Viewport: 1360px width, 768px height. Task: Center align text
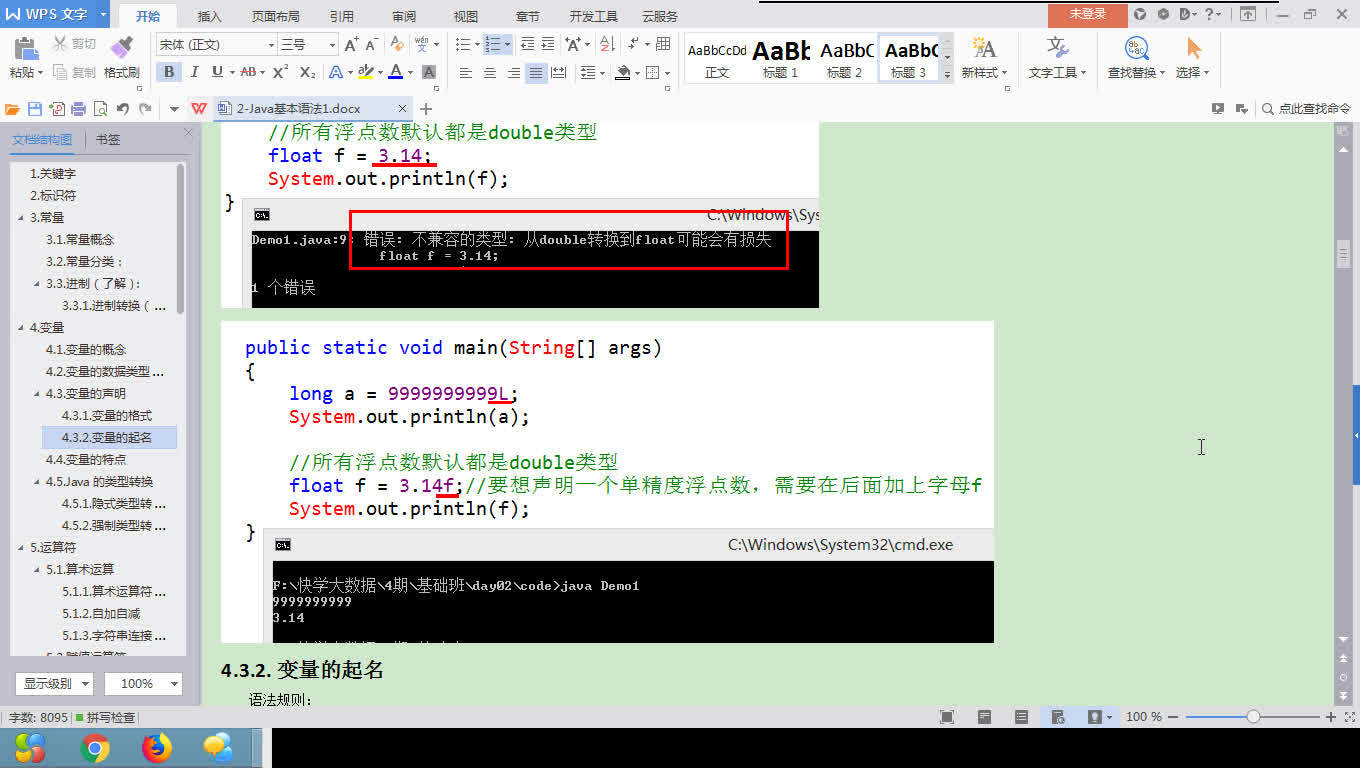point(490,72)
